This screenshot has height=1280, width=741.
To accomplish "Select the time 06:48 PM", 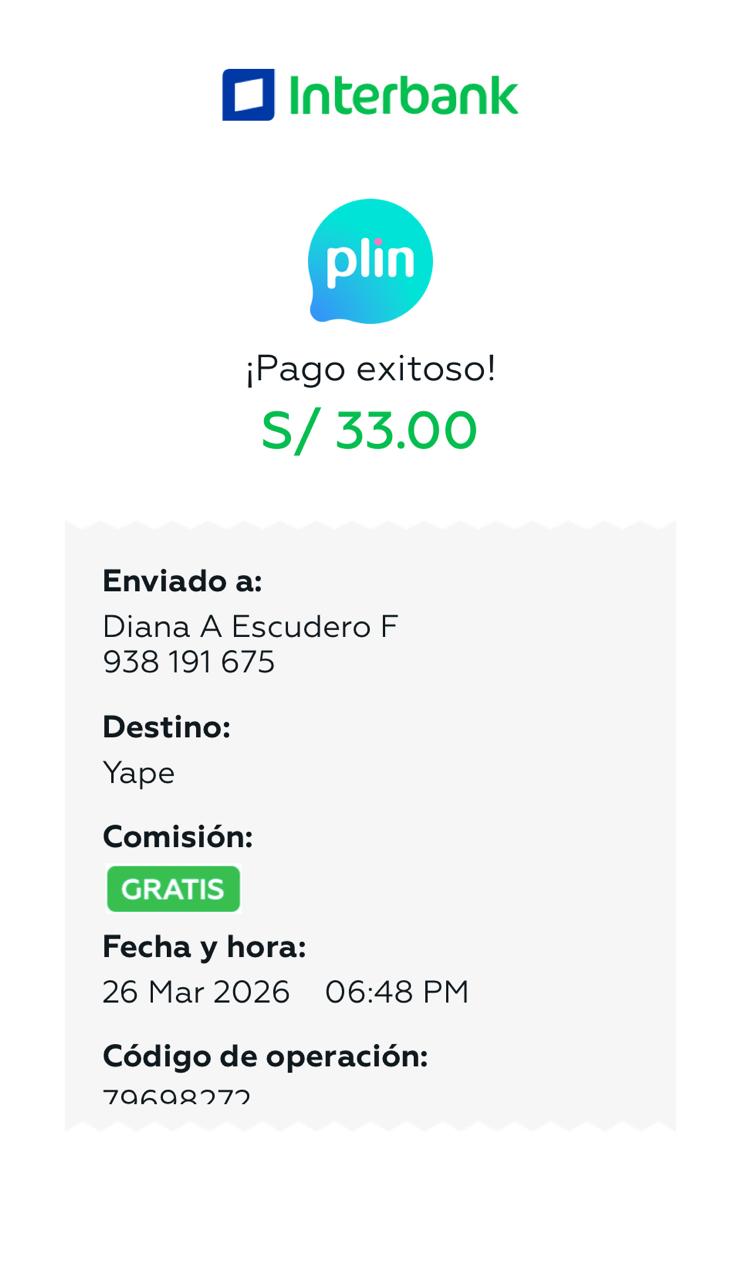I will 397,992.
